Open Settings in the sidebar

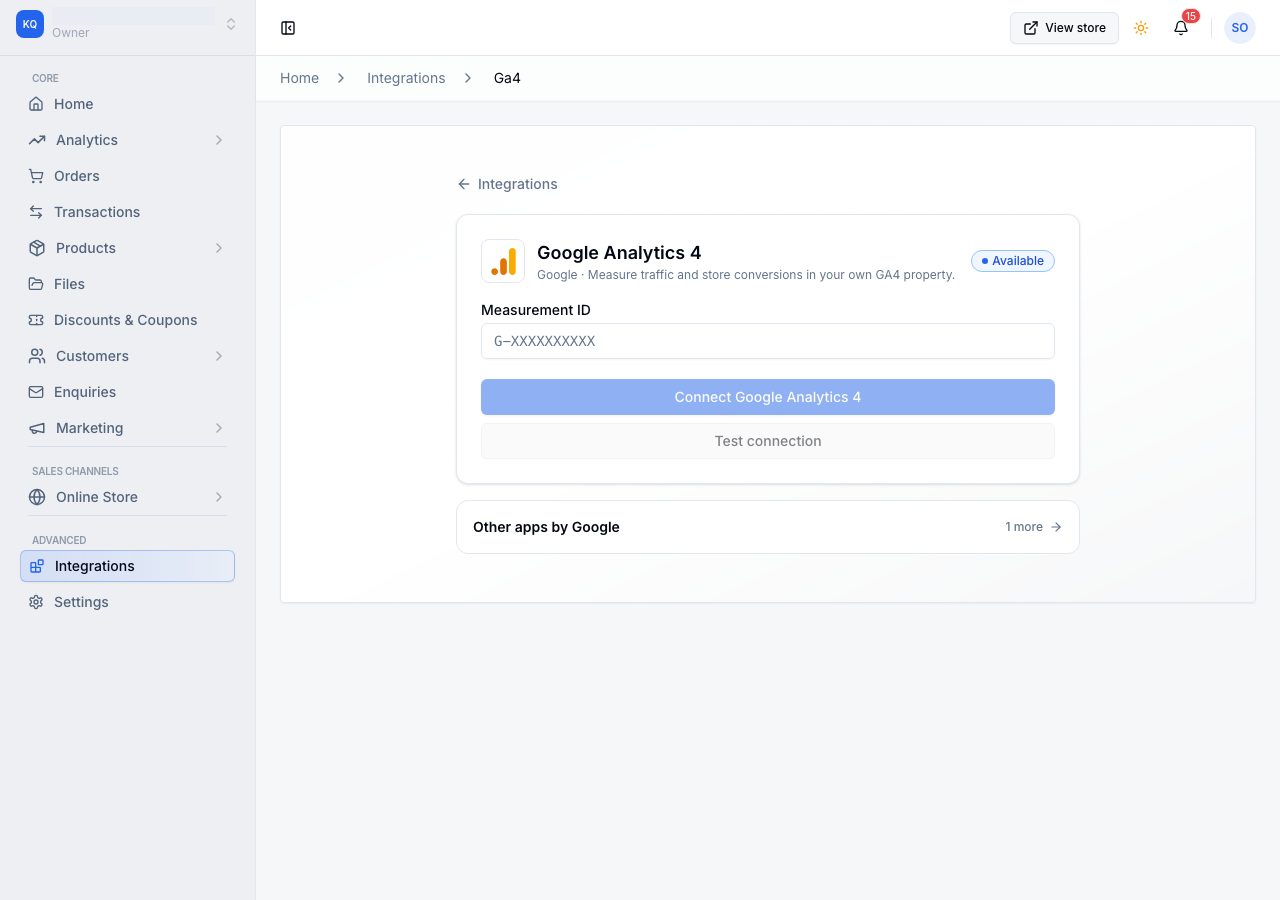tap(127, 602)
